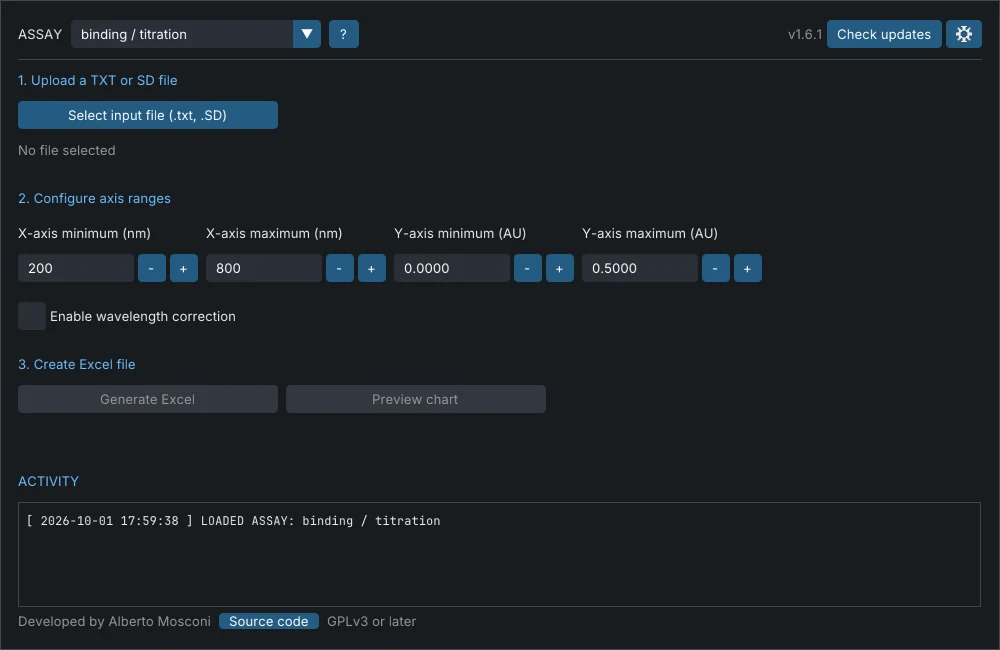Click the 'Developed by Alberto Mosconi' text
This screenshot has width=1000, height=650.
tap(114, 621)
